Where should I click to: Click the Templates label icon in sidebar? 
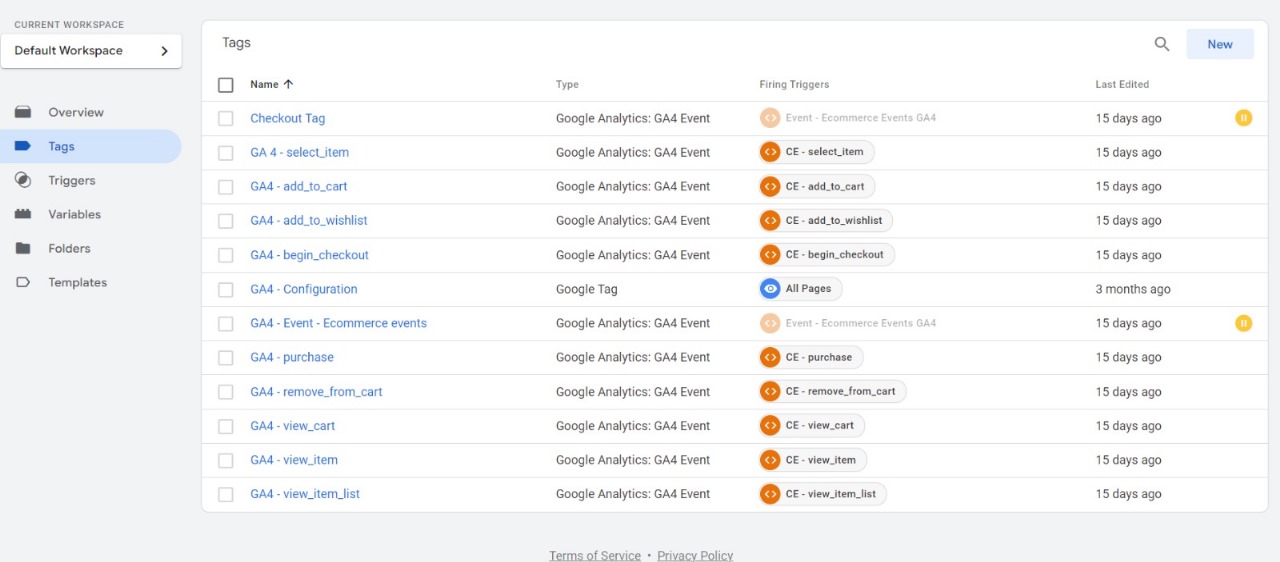pos(23,282)
